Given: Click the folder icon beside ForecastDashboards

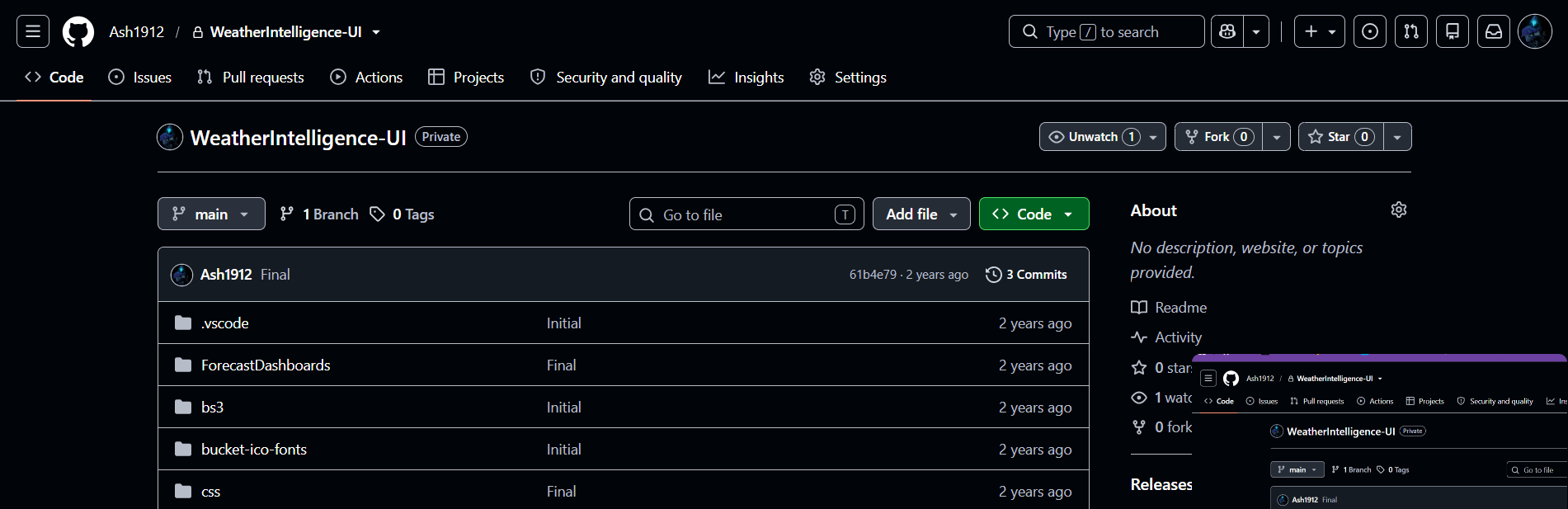Looking at the screenshot, I should point(183,365).
